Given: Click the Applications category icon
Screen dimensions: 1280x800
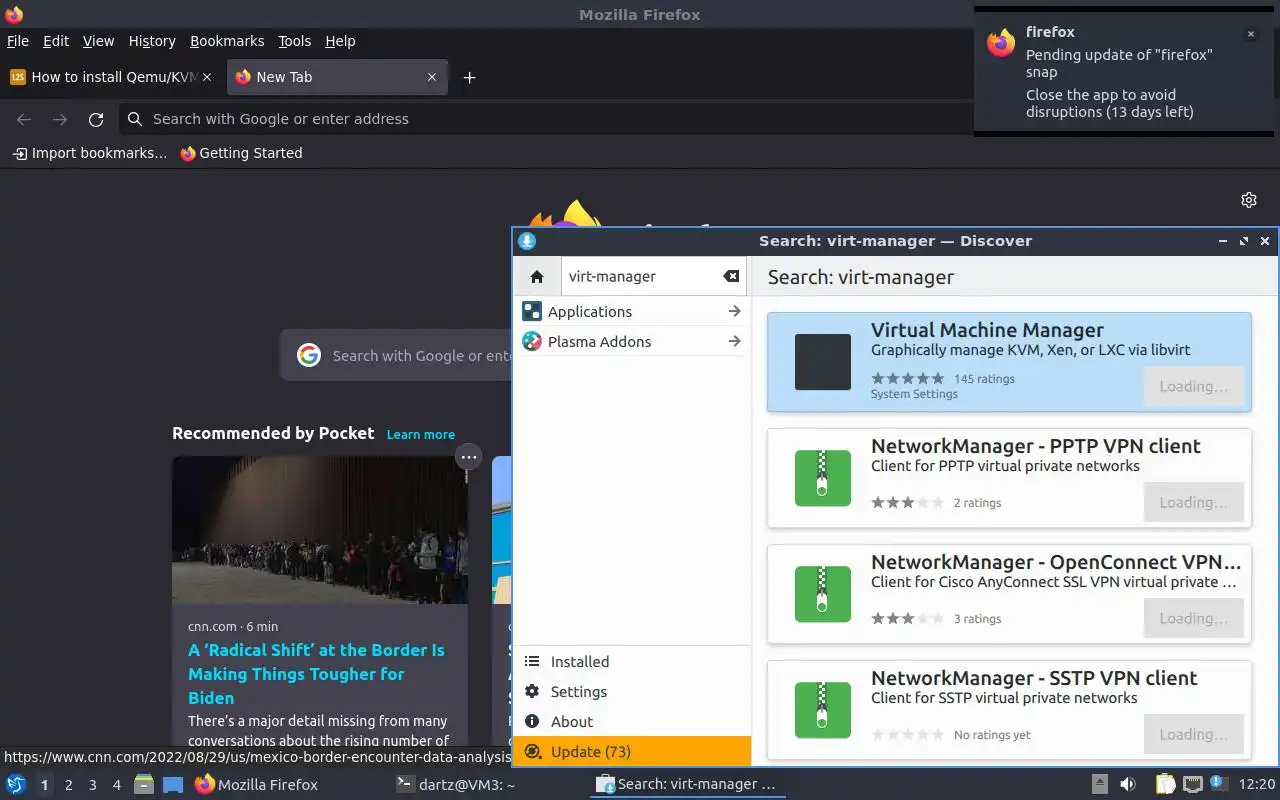Looking at the screenshot, I should pyautogui.click(x=532, y=312).
